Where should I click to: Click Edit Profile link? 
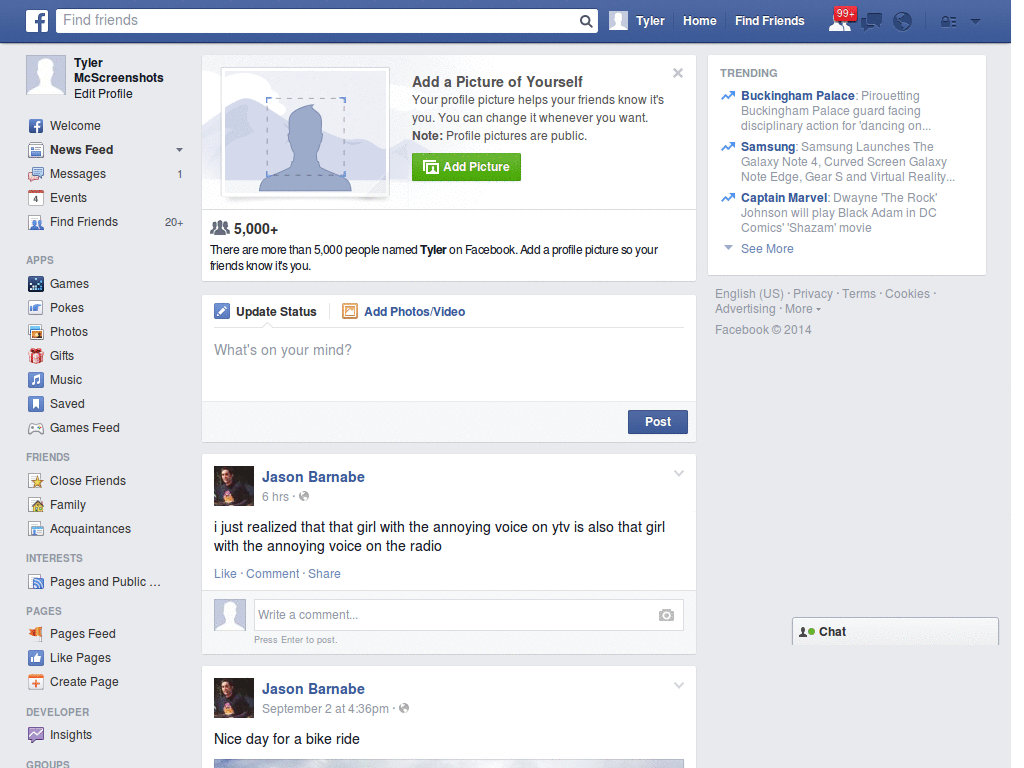[x=103, y=94]
